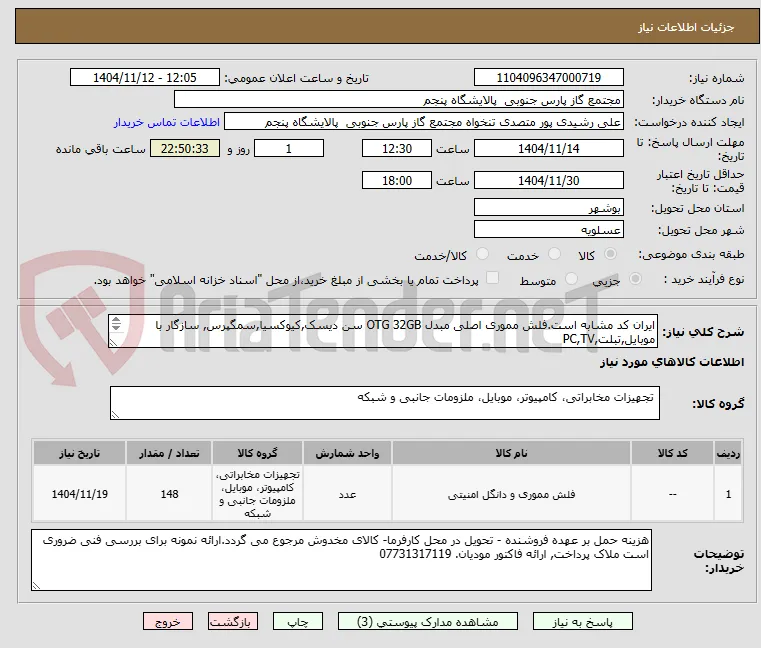Image resolution: width=761 pixels, height=648 pixels.
Task: Open 'اطلاعات تماس خریدار' link
Action: [x=167, y=122]
